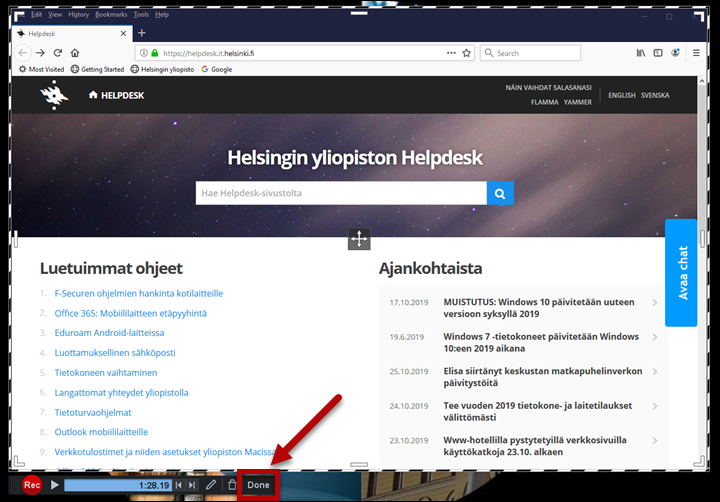Viewport: 720px width, 502px height.
Task: Expand the Www-hotellilla news chevron
Action: pyautogui.click(x=655, y=440)
